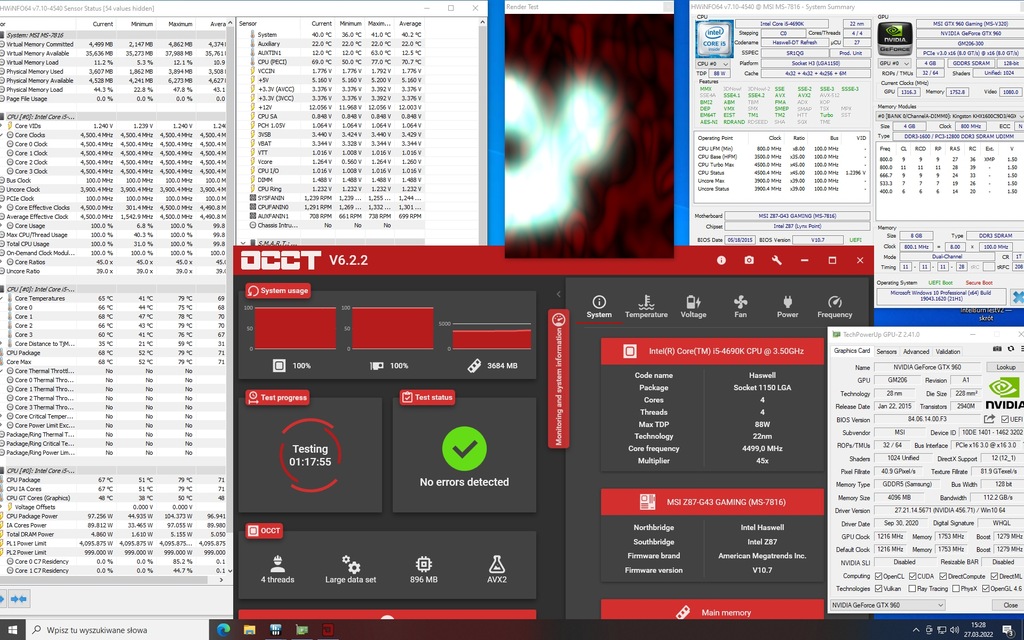Click GPU-Z share BIOS export icon
Viewport: 1024px width, 640px height.
[x=989, y=419]
